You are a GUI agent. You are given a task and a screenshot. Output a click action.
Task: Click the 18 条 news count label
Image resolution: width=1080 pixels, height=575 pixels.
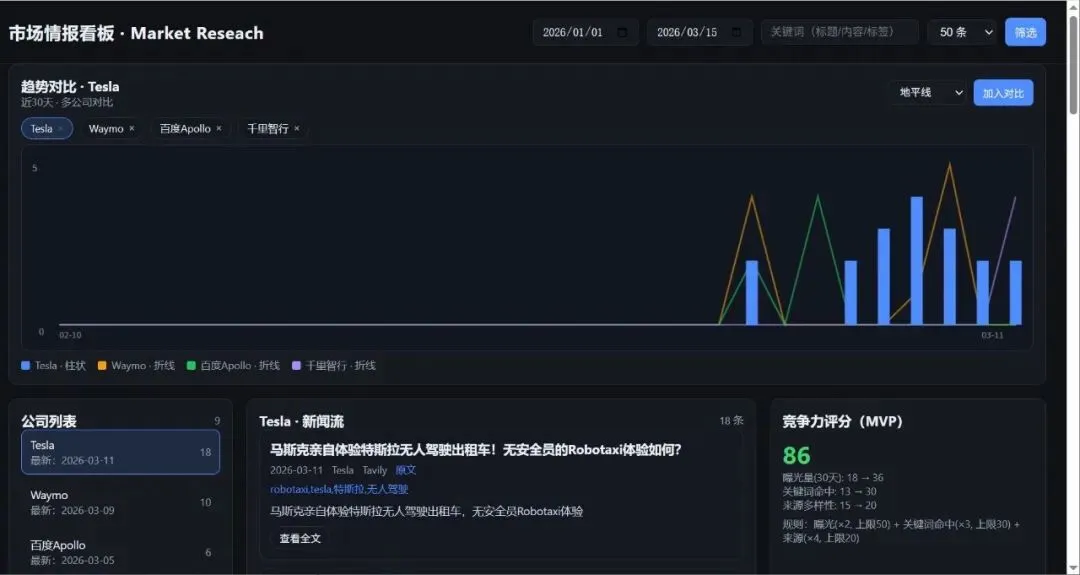[x=731, y=421]
